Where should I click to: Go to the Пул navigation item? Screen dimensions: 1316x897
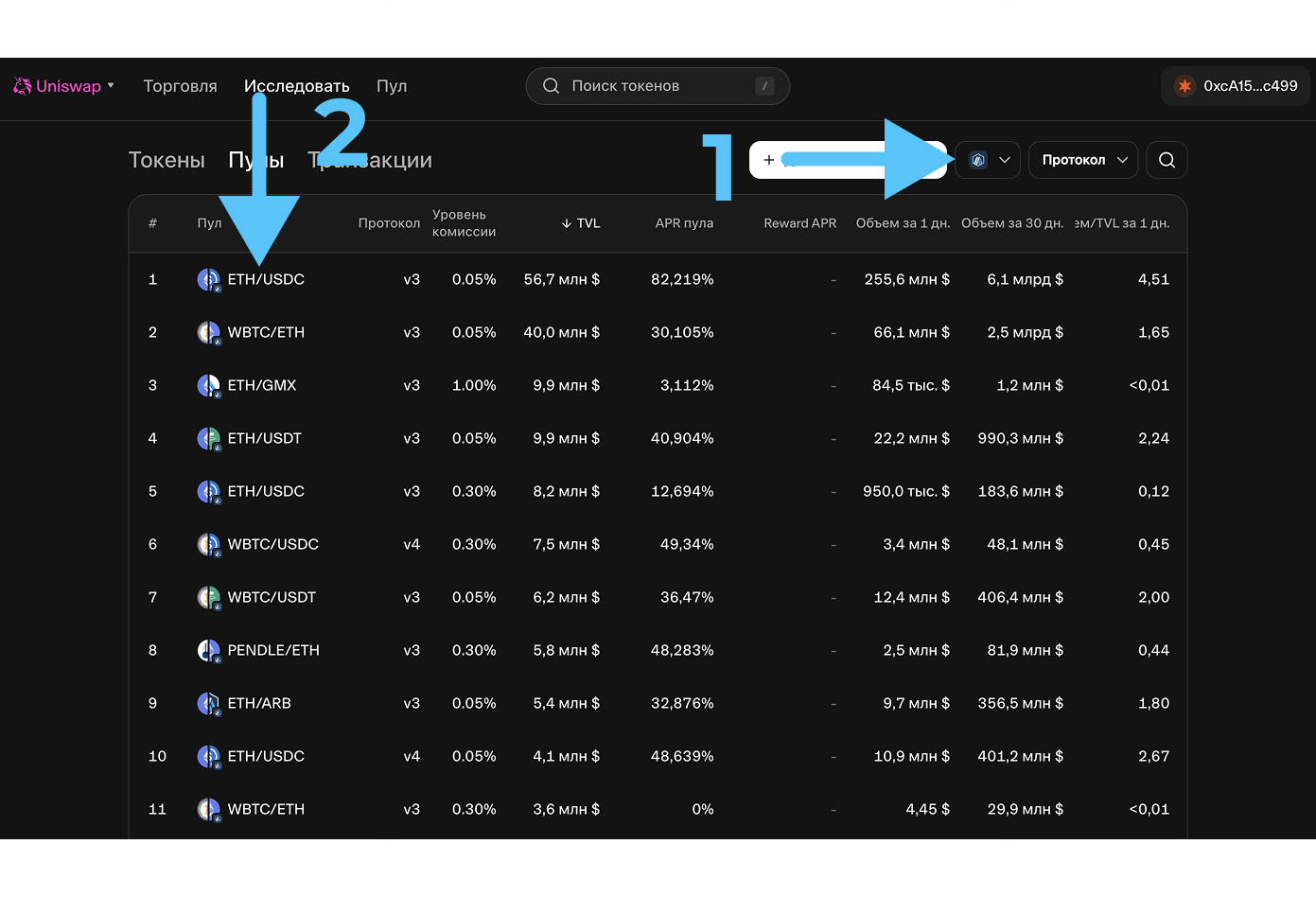point(392,86)
